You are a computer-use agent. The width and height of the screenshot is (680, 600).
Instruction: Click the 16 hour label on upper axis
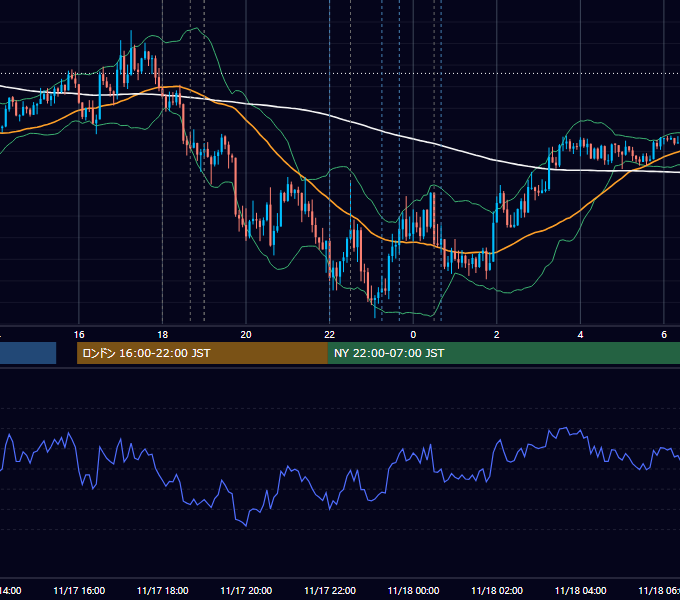(79, 335)
